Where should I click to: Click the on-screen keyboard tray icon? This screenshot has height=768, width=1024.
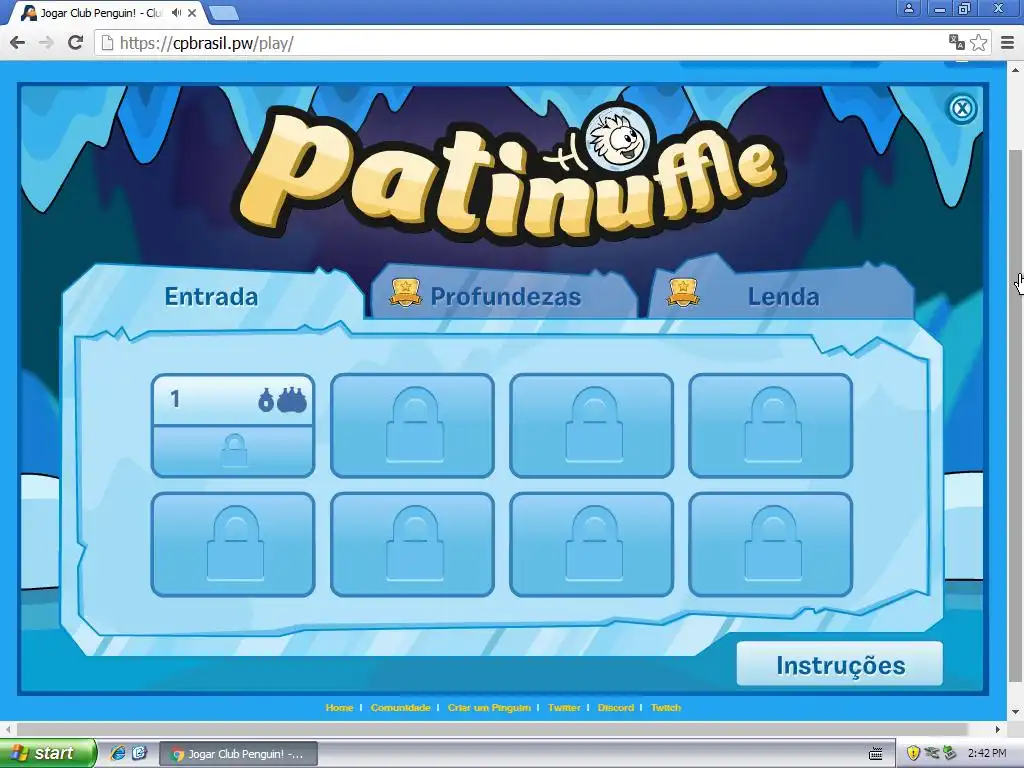pyautogui.click(x=876, y=754)
